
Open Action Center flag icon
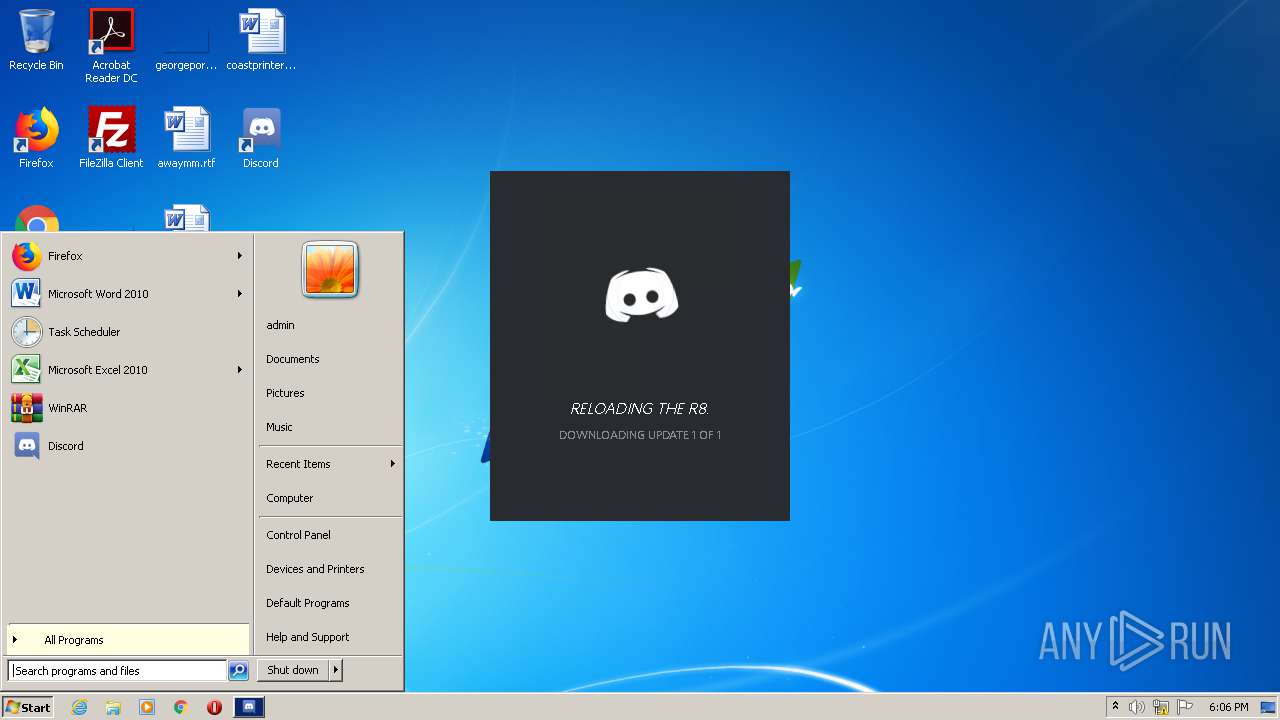1185,707
